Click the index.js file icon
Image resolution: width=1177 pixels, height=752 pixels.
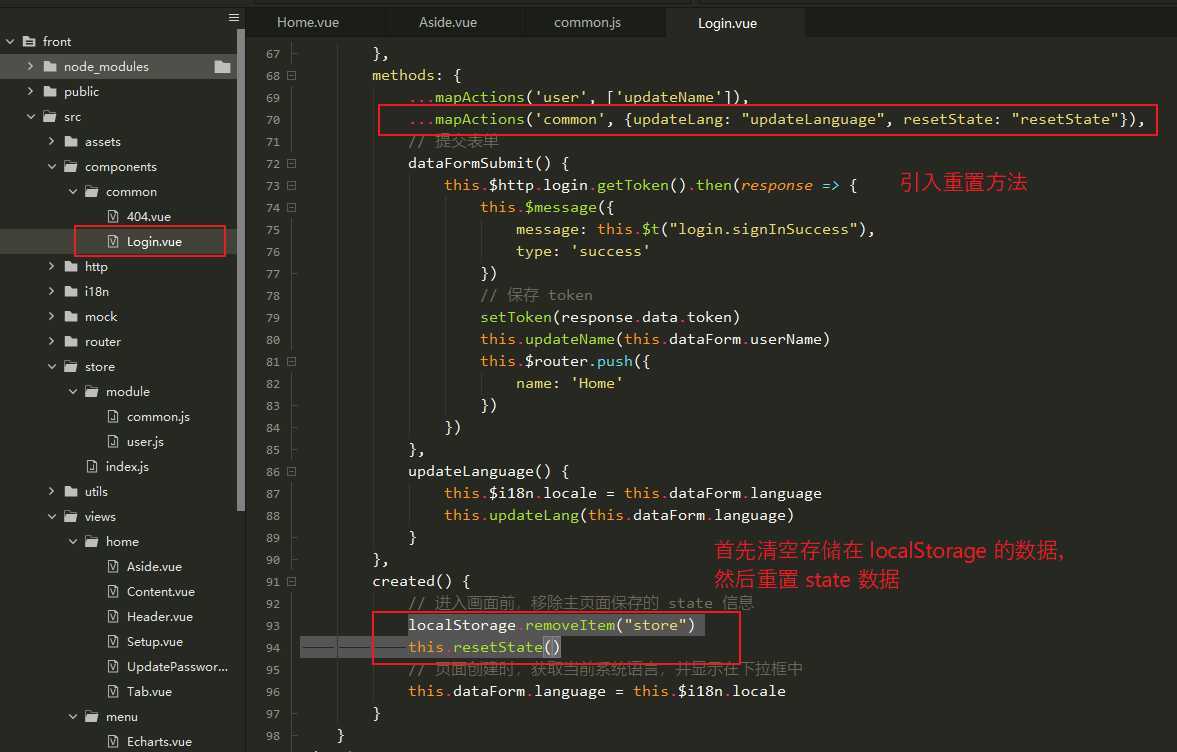[x=92, y=467]
